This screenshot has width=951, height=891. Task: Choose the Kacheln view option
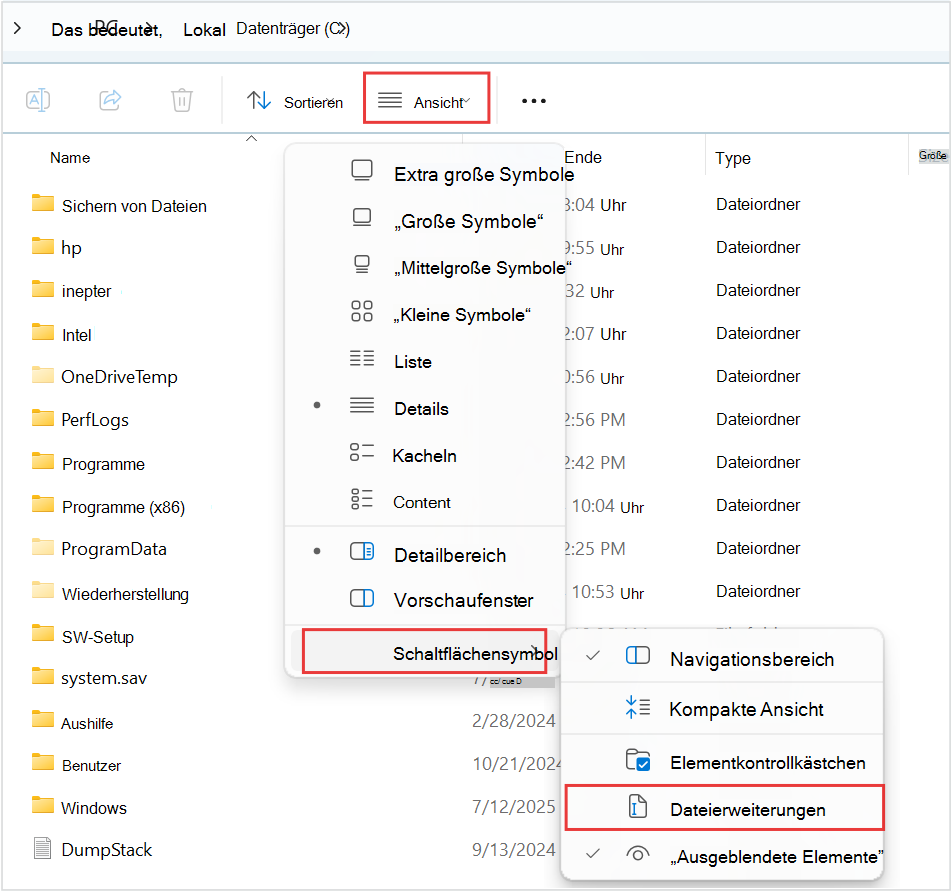(x=425, y=455)
